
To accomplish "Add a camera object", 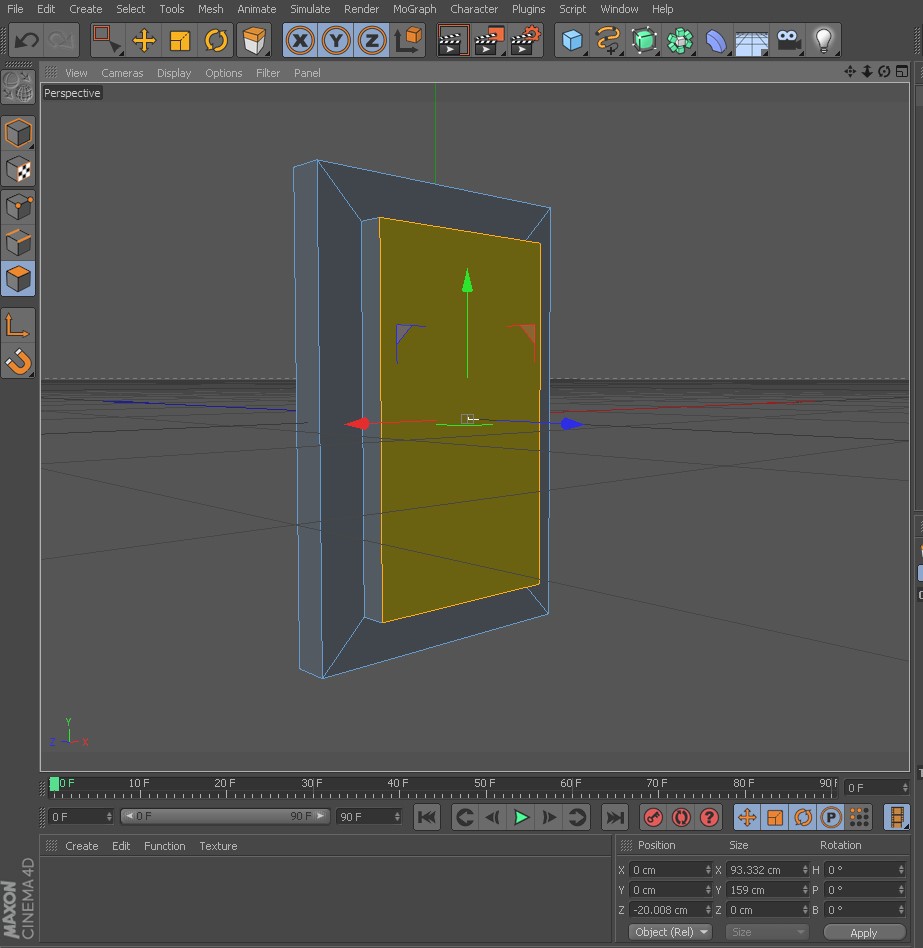I will [788, 41].
